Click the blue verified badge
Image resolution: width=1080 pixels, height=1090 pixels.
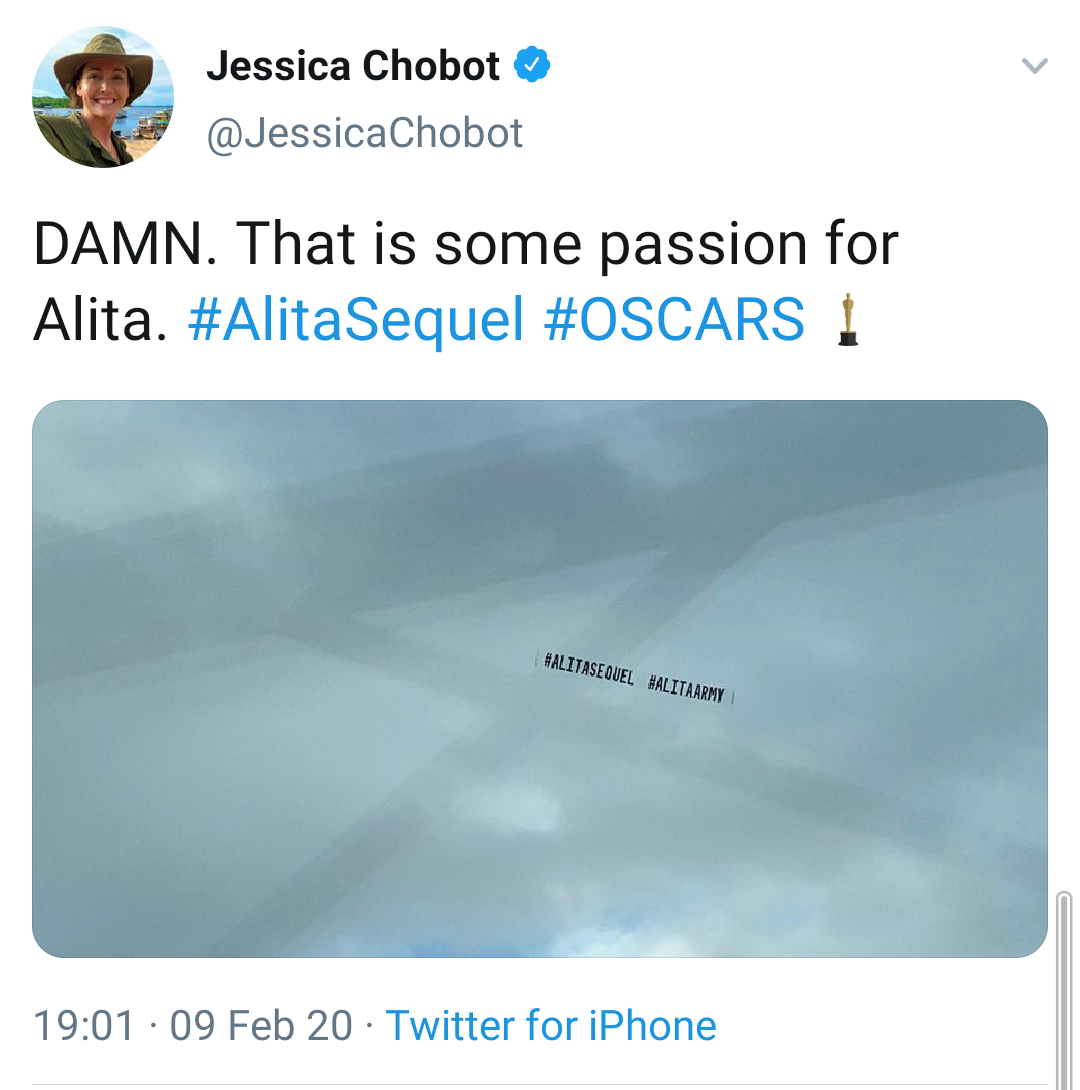(x=532, y=66)
